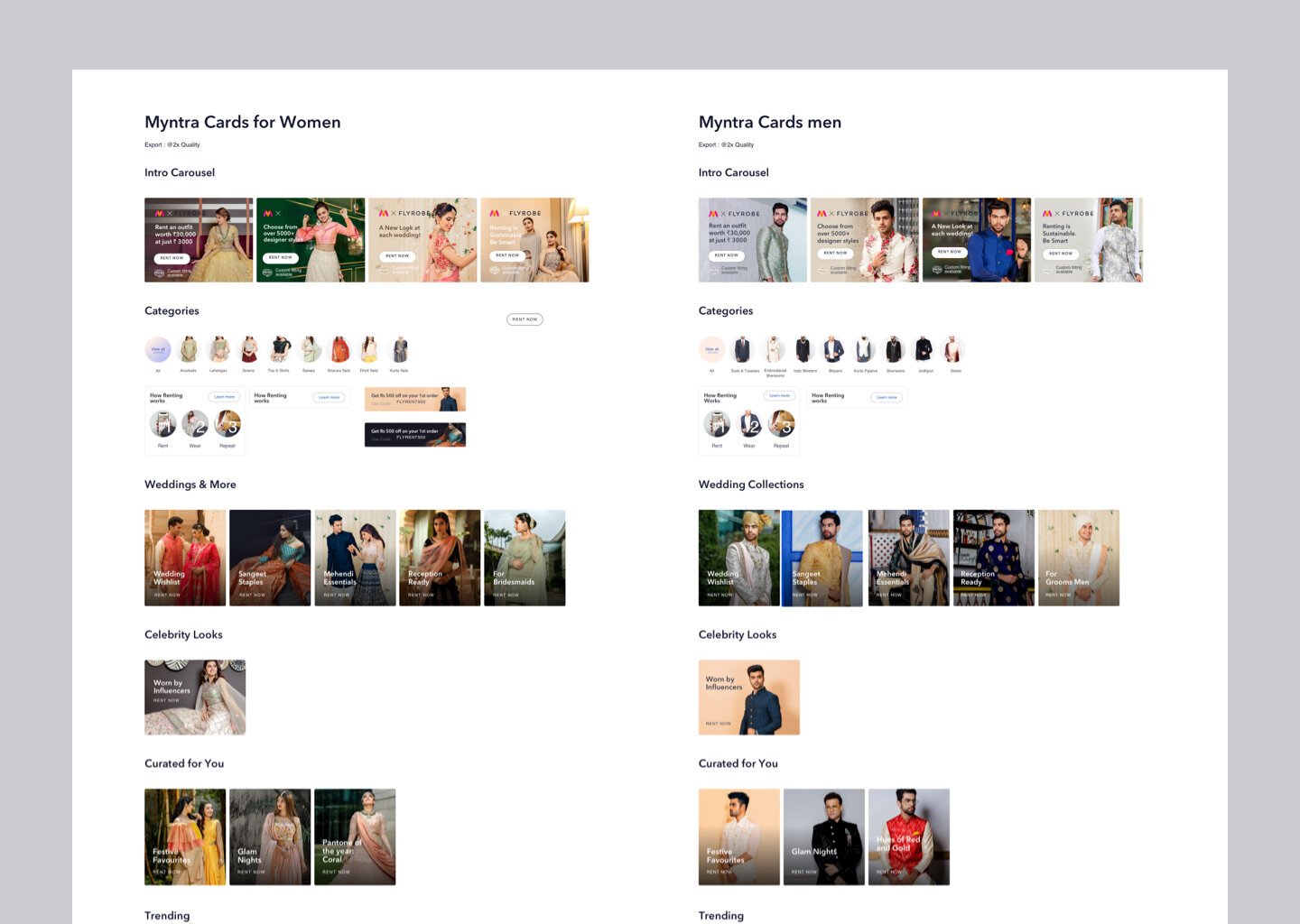Click Learn more in men's expanded How Renting card

(x=778, y=395)
